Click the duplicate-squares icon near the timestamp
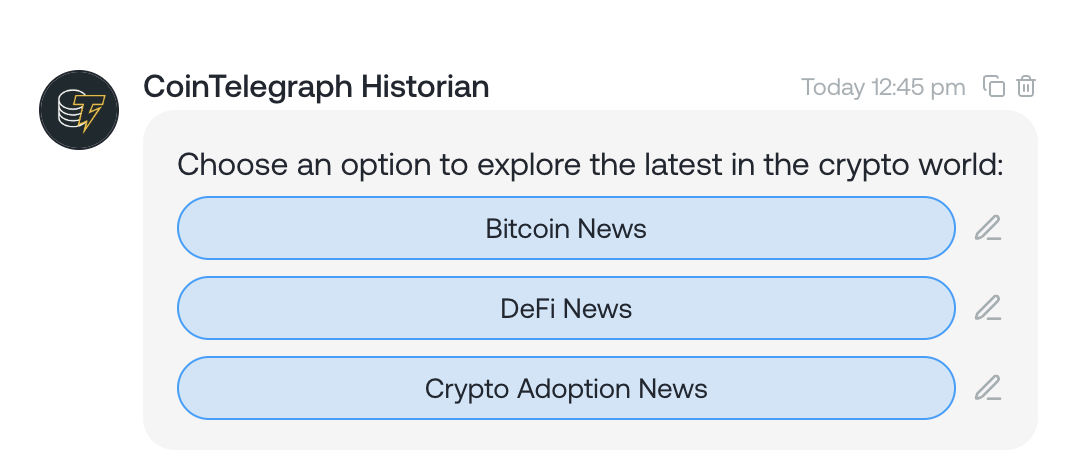 point(994,87)
